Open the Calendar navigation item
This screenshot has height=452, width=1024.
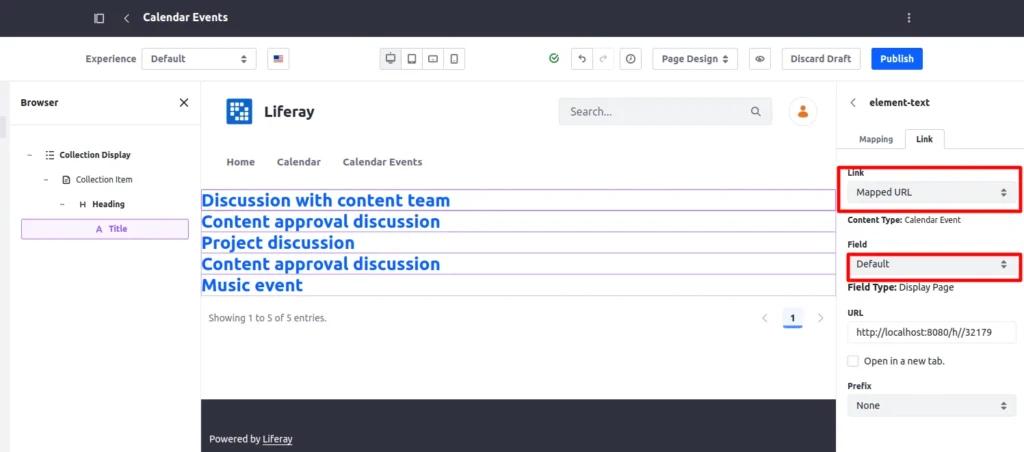[x=298, y=162]
